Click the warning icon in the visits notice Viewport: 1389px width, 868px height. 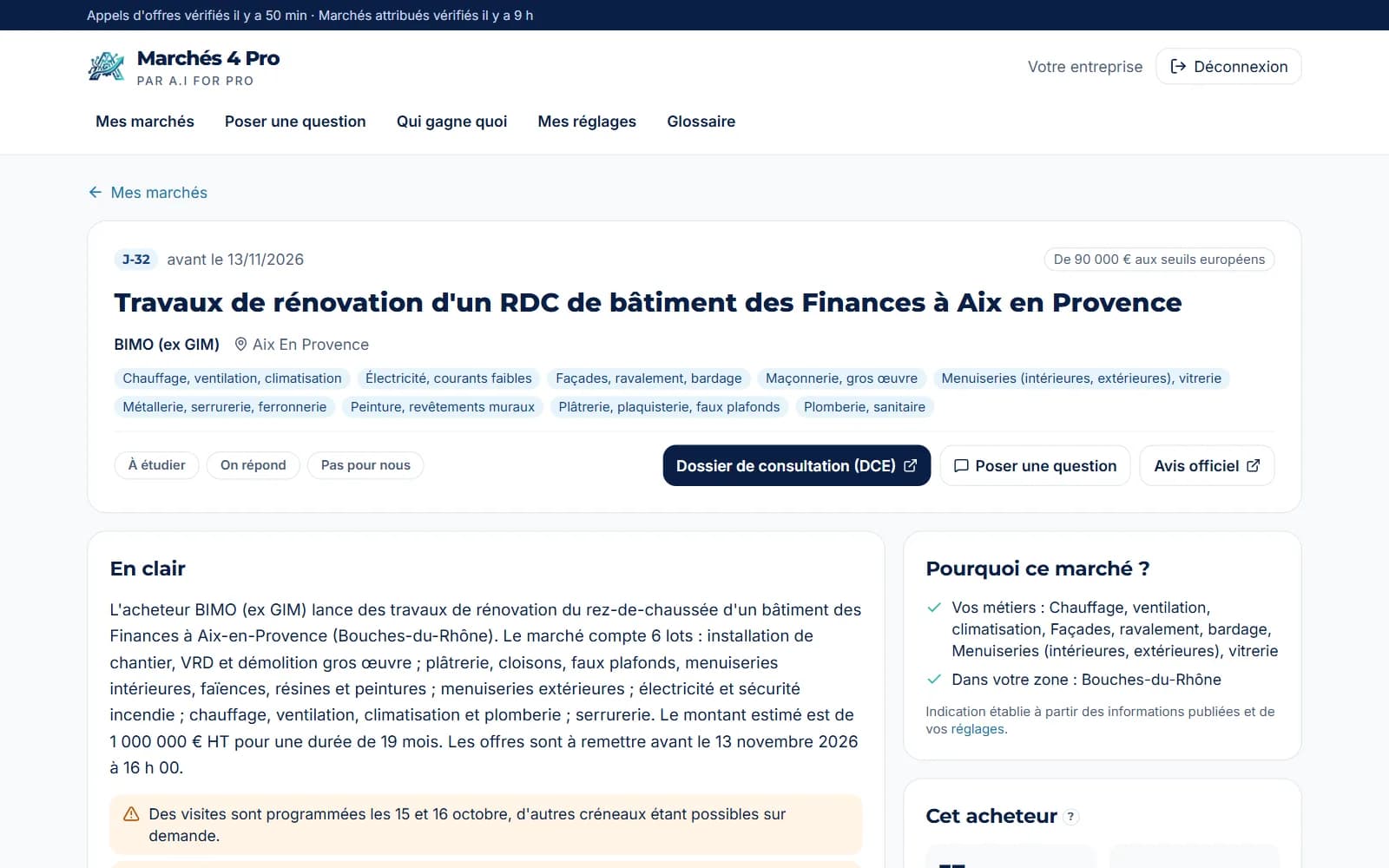[x=131, y=814]
